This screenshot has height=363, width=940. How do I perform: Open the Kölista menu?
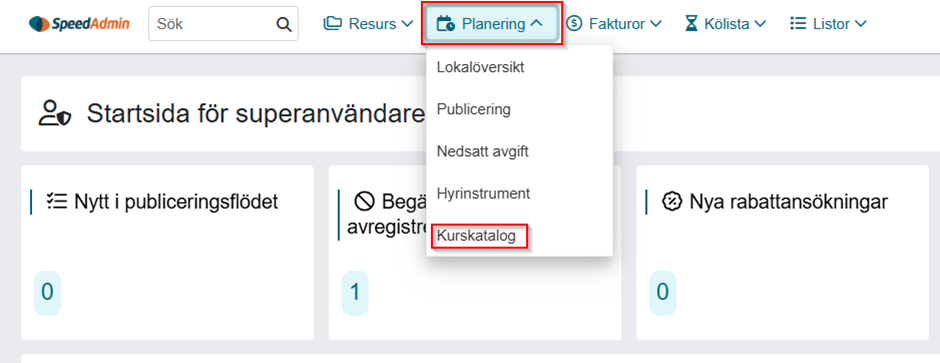point(726,24)
